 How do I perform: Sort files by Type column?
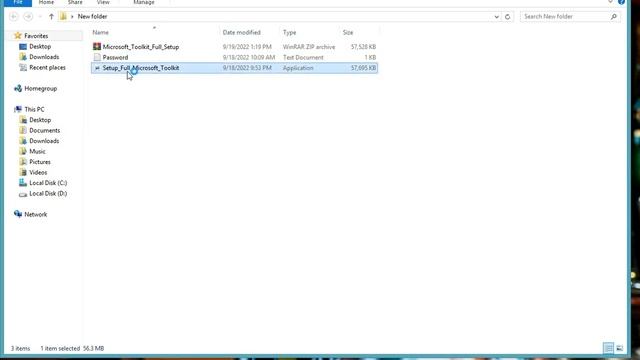click(x=289, y=32)
